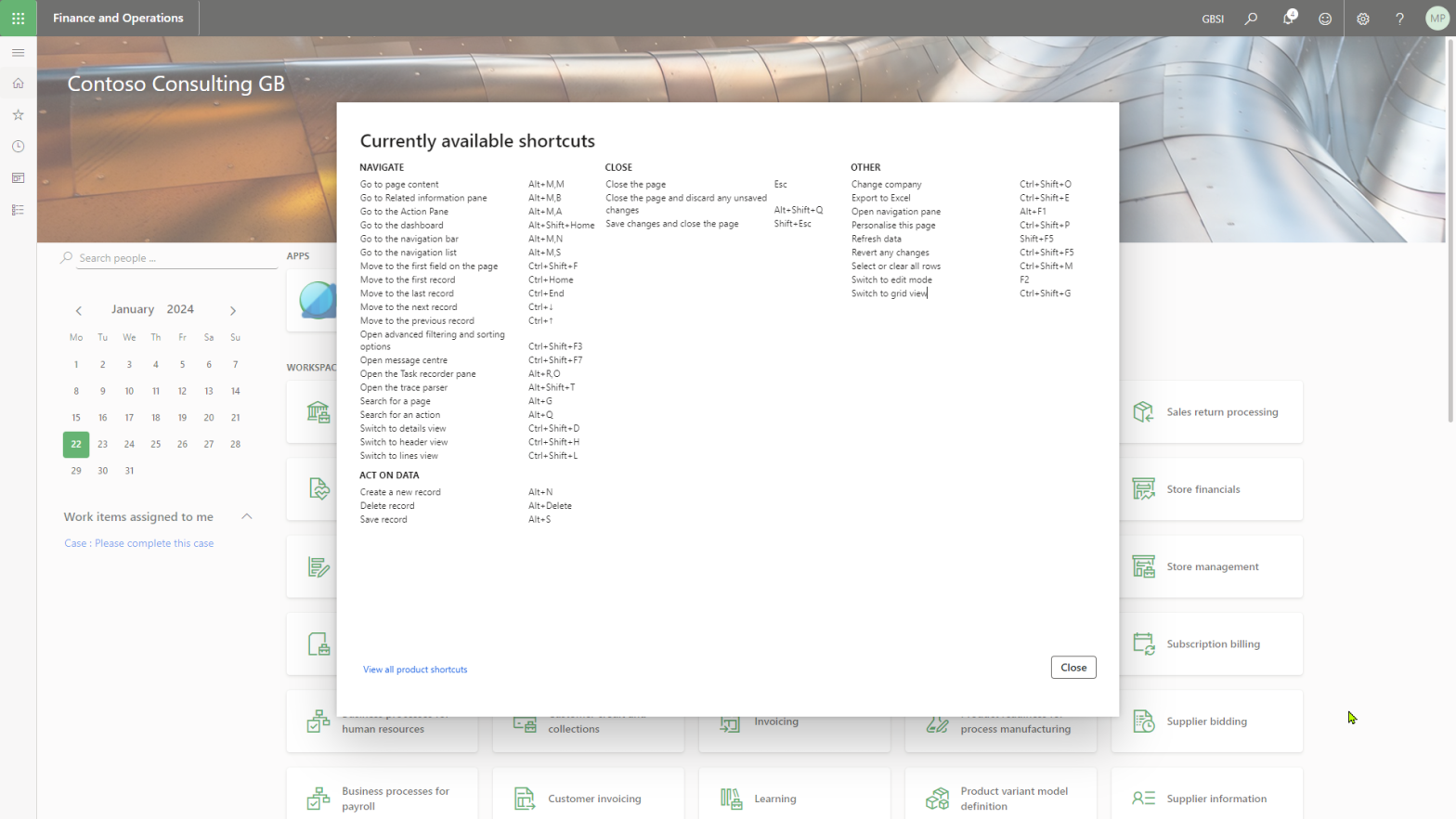The image size is (1456, 819).
Task: Open the notifications bell icon
Action: pos(1288,19)
